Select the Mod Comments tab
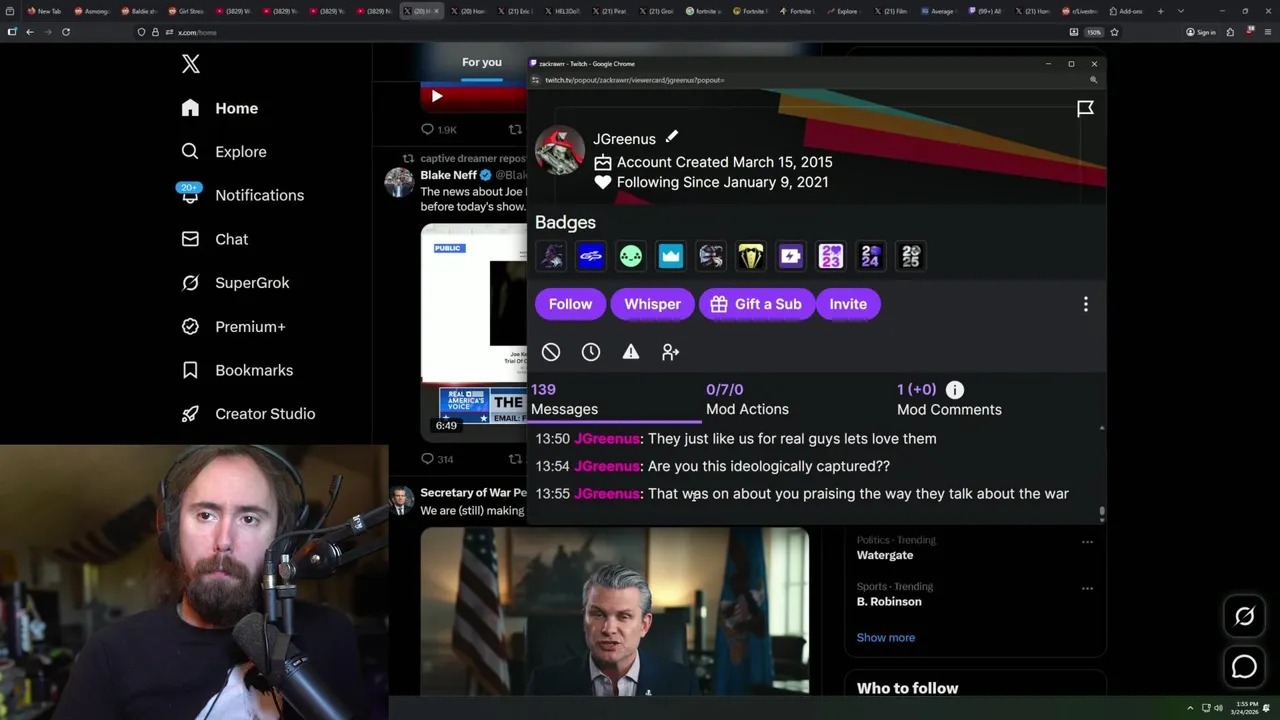Image resolution: width=1280 pixels, height=720 pixels. (949, 399)
